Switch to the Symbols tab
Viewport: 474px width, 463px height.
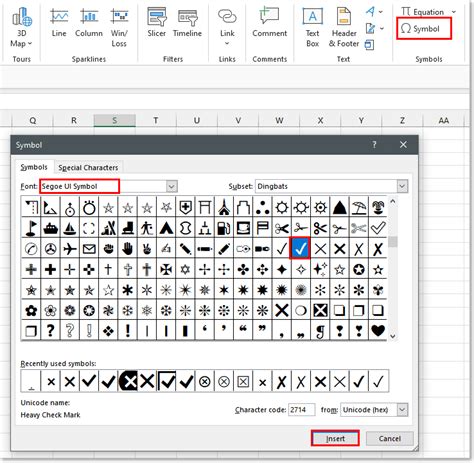tap(34, 167)
